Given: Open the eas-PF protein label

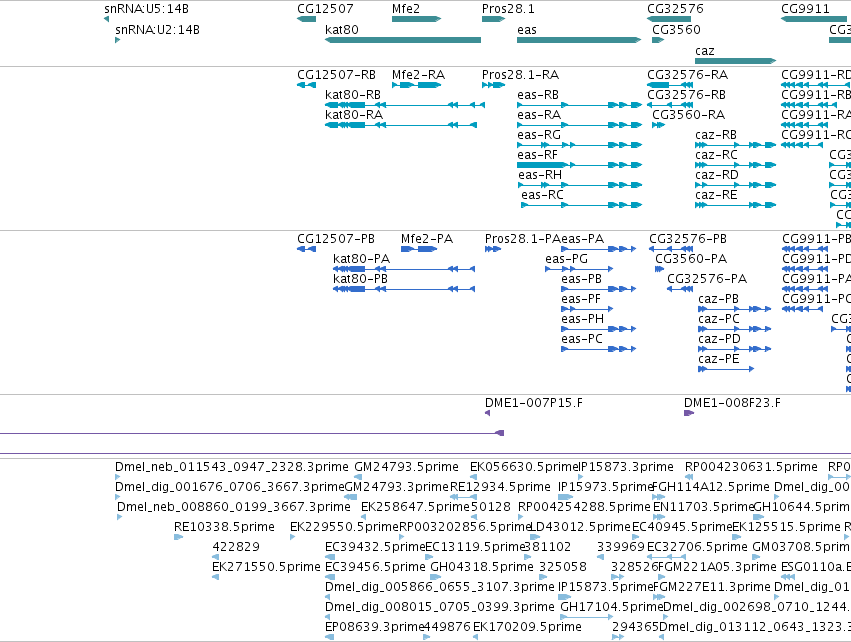Looking at the screenshot, I should point(581,299).
